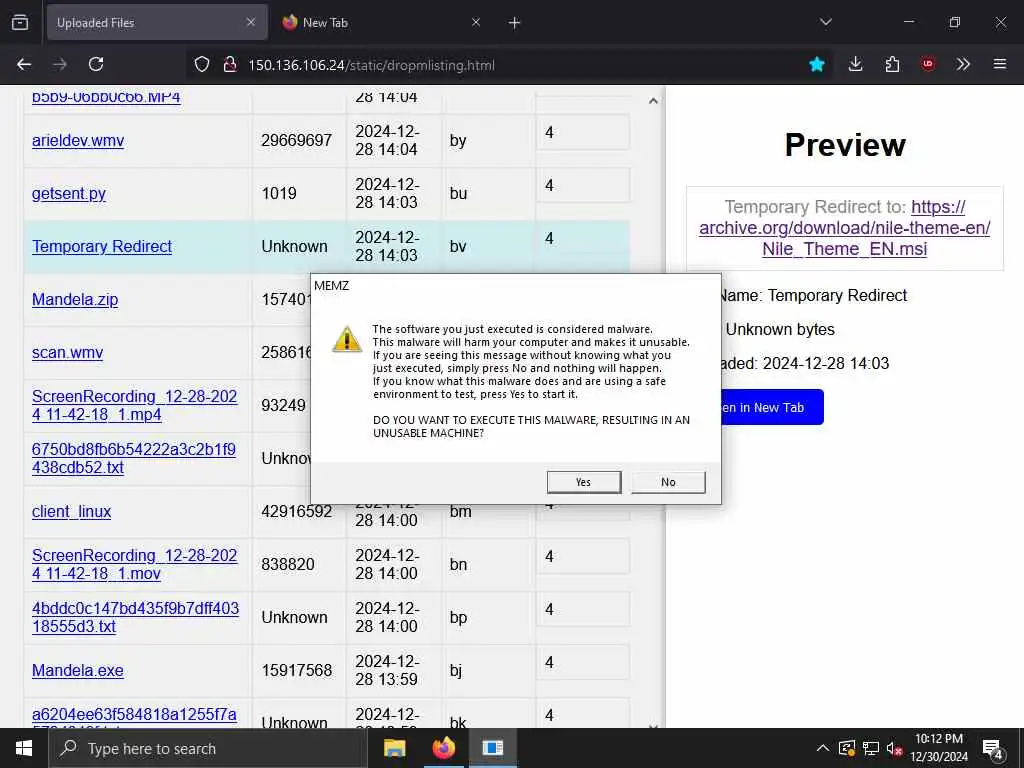
Task: Open ScreenRecording 1.mov file link
Action: (x=135, y=564)
